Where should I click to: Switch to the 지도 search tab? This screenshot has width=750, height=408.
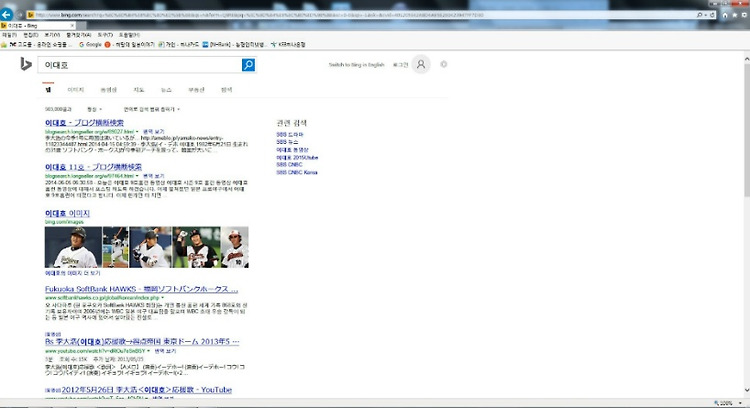138,90
